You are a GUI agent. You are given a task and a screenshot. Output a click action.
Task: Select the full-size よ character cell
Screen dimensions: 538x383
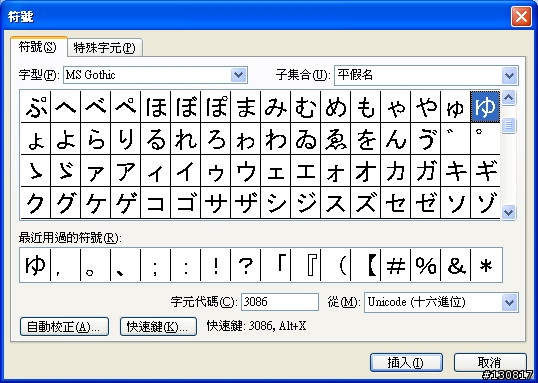click(66, 139)
